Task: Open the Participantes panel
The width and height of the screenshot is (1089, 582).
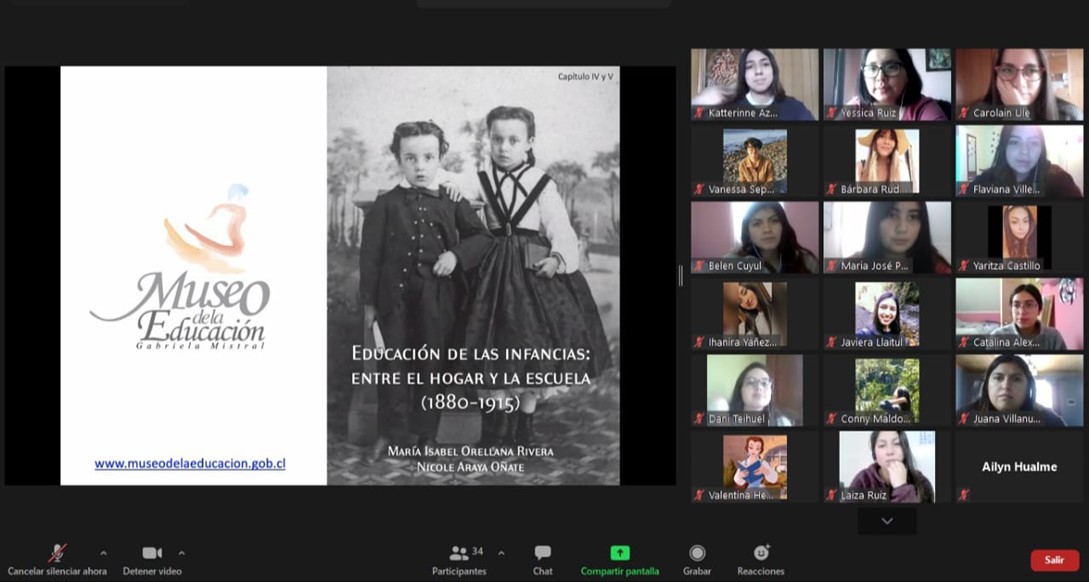Action: pos(459,560)
